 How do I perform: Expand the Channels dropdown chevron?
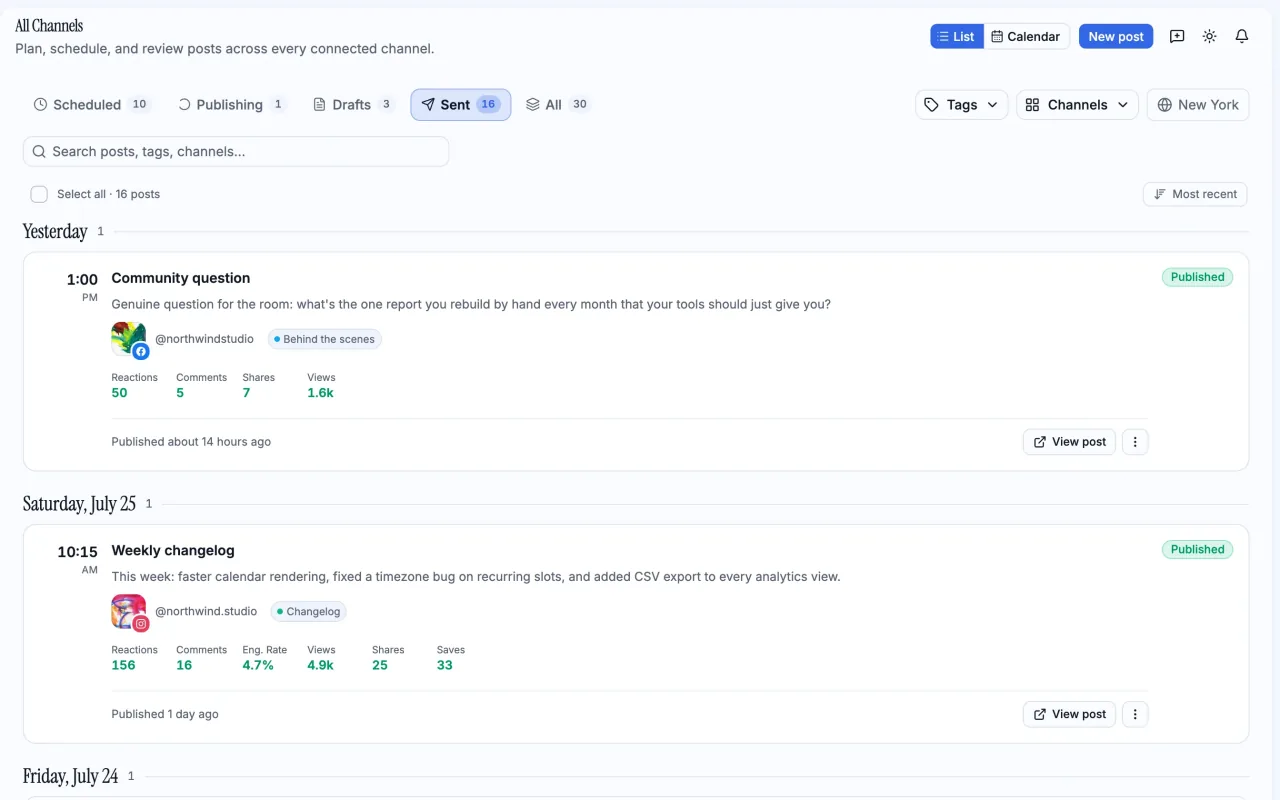1123,105
